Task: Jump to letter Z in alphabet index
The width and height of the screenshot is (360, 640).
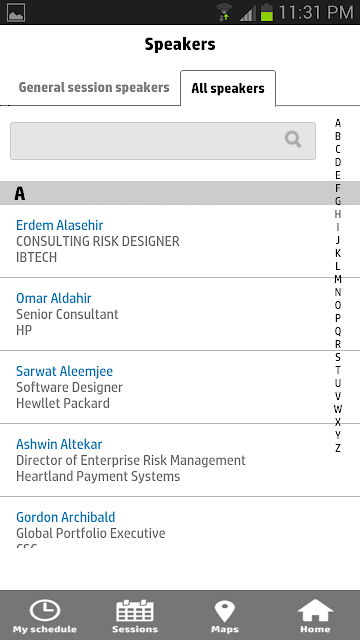Action: pos(338,448)
